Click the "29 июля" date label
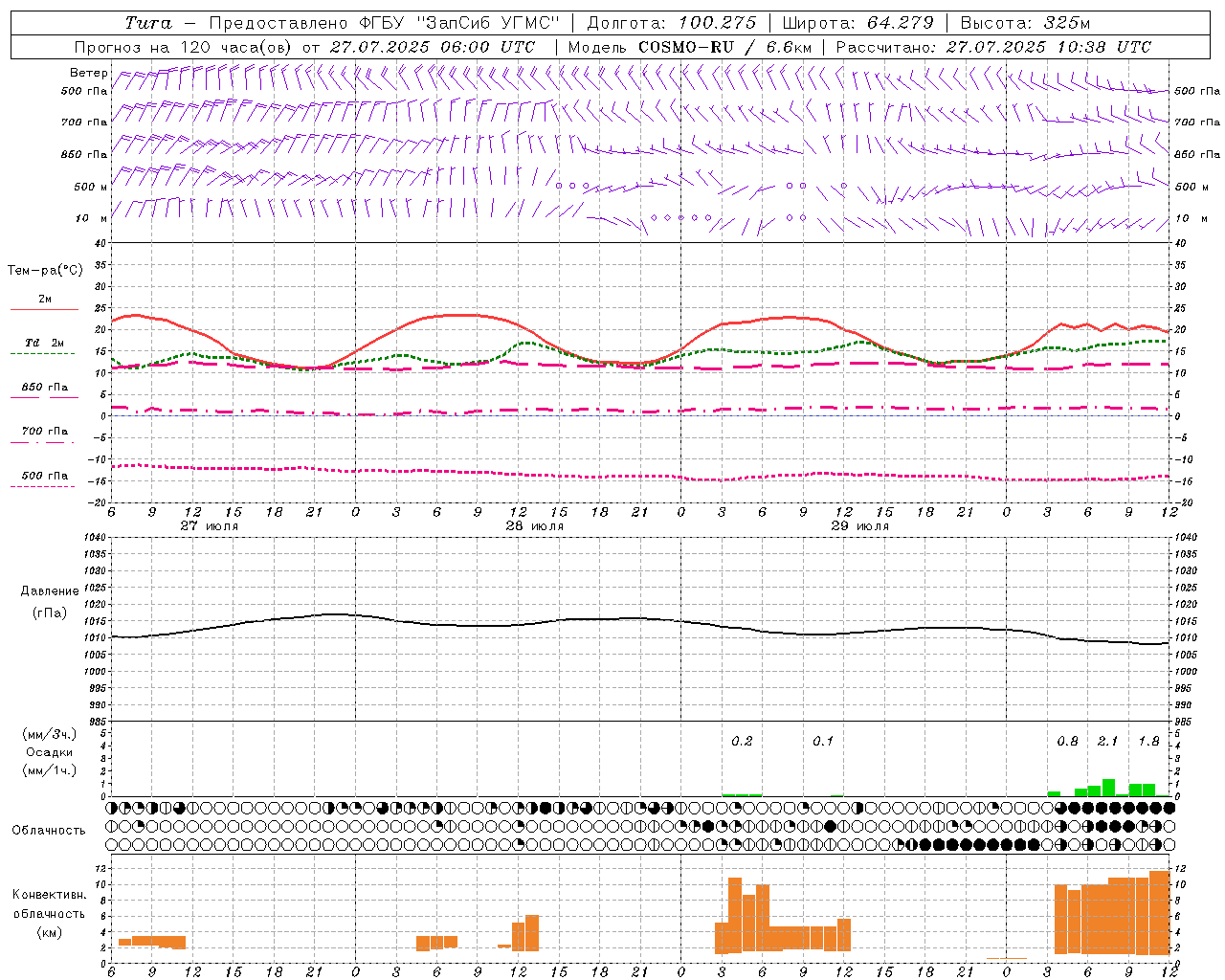The height and width of the screenshot is (980, 1225). point(860,526)
